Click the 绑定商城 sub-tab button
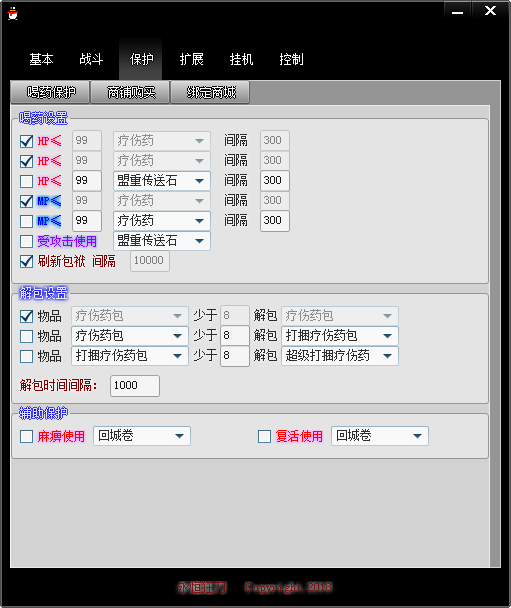The height and width of the screenshot is (608, 511). tap(211, 92)
